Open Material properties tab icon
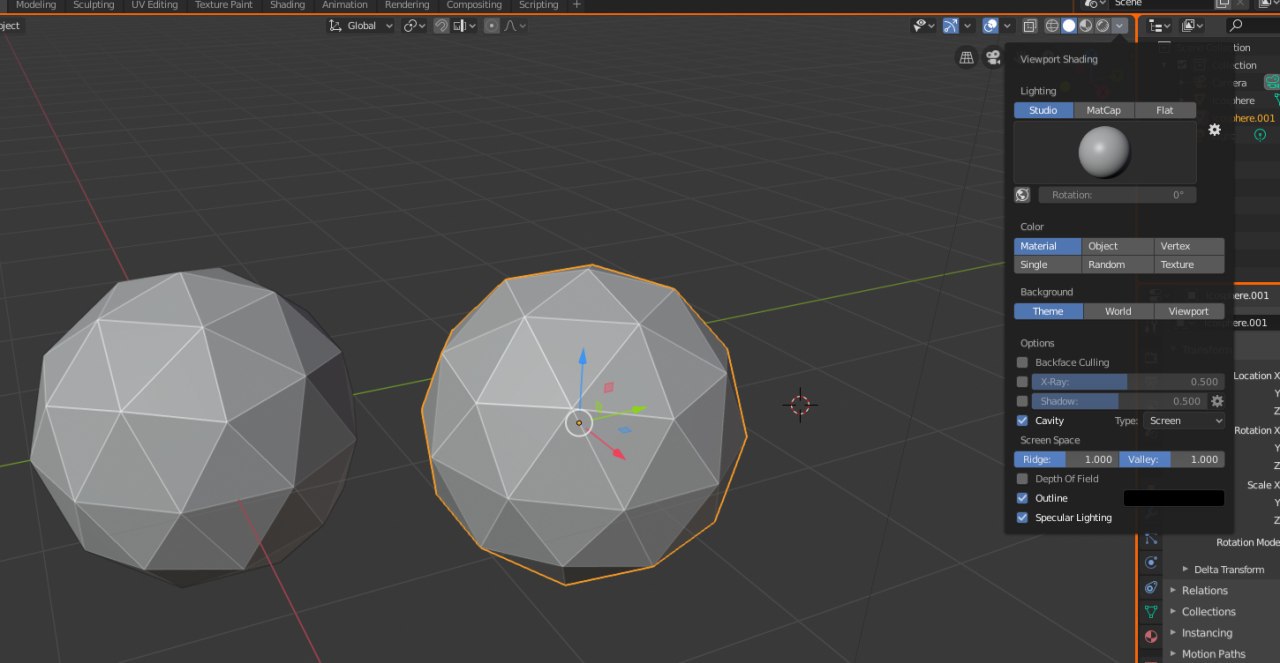 point(1150,636)
